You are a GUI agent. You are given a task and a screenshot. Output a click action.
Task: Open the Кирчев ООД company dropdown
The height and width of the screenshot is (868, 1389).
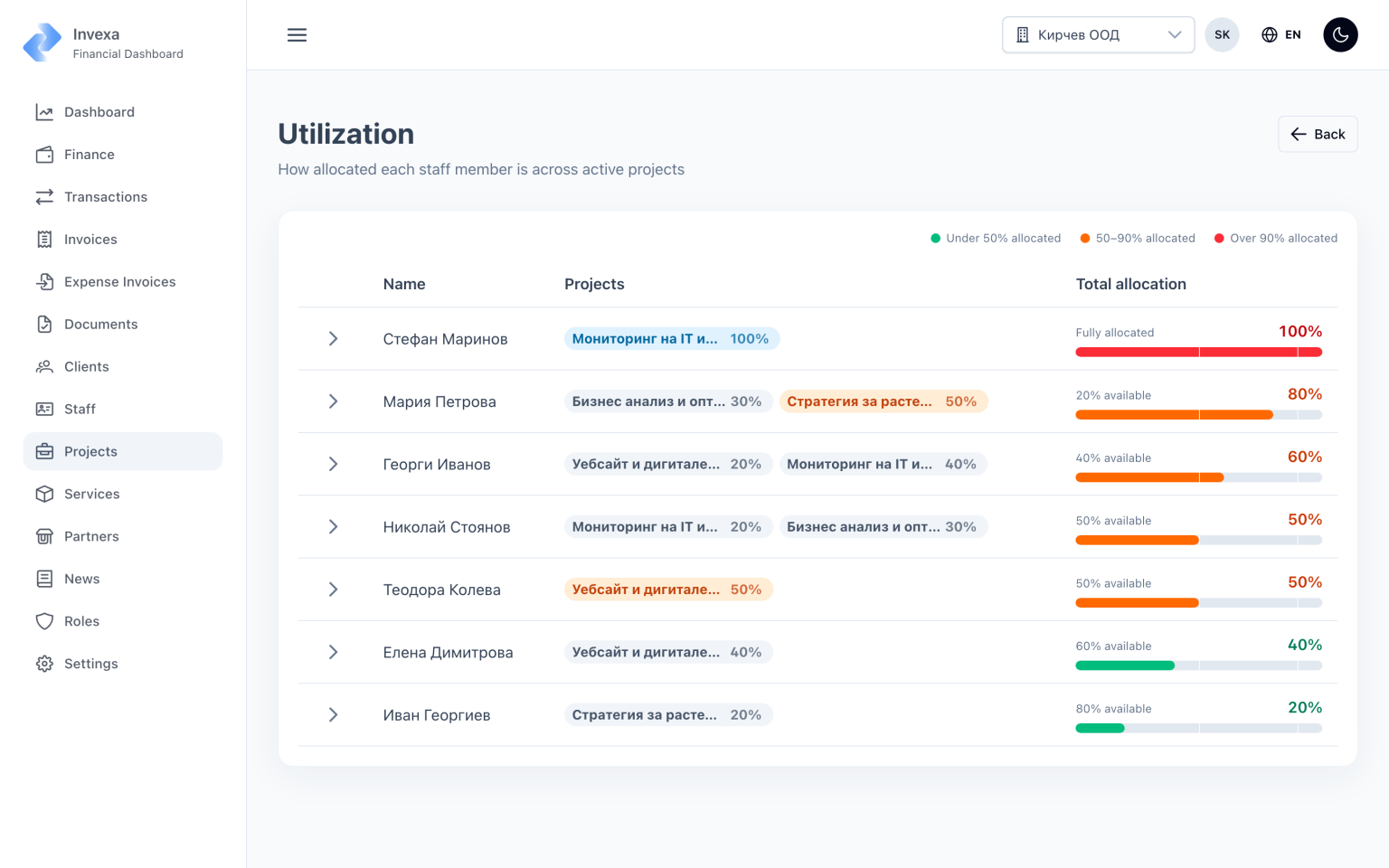[1098, 35]
